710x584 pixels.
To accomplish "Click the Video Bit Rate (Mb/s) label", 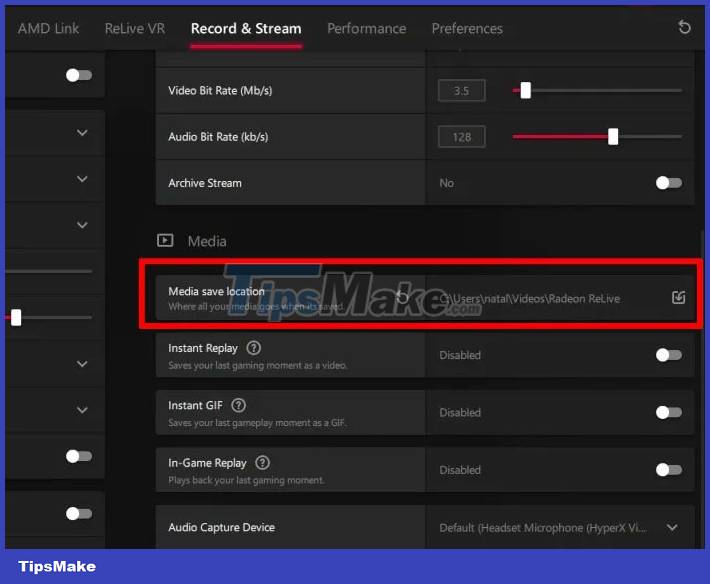I will coord(220,91).
